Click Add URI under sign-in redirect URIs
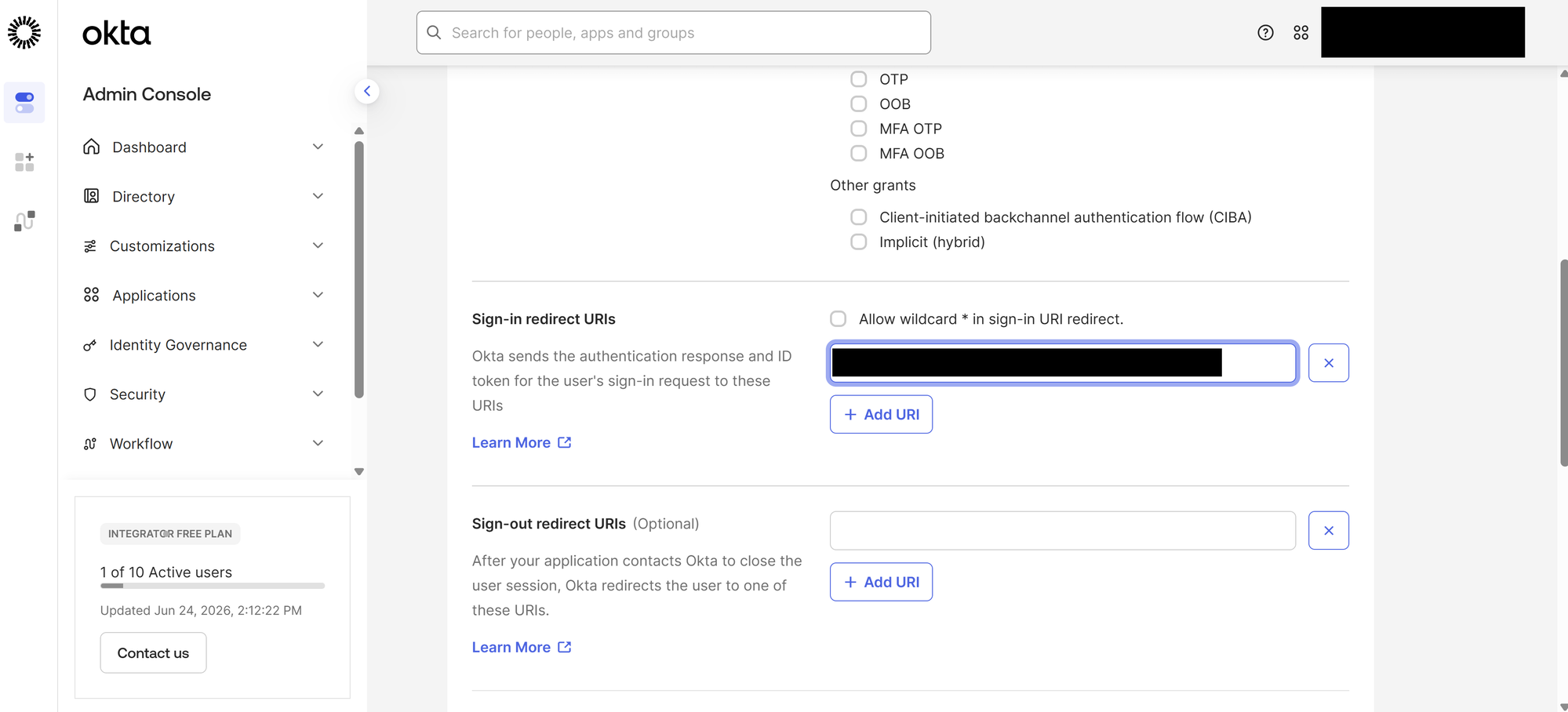The height and width of the screenshot is (712, 1568). click(881, 414)
